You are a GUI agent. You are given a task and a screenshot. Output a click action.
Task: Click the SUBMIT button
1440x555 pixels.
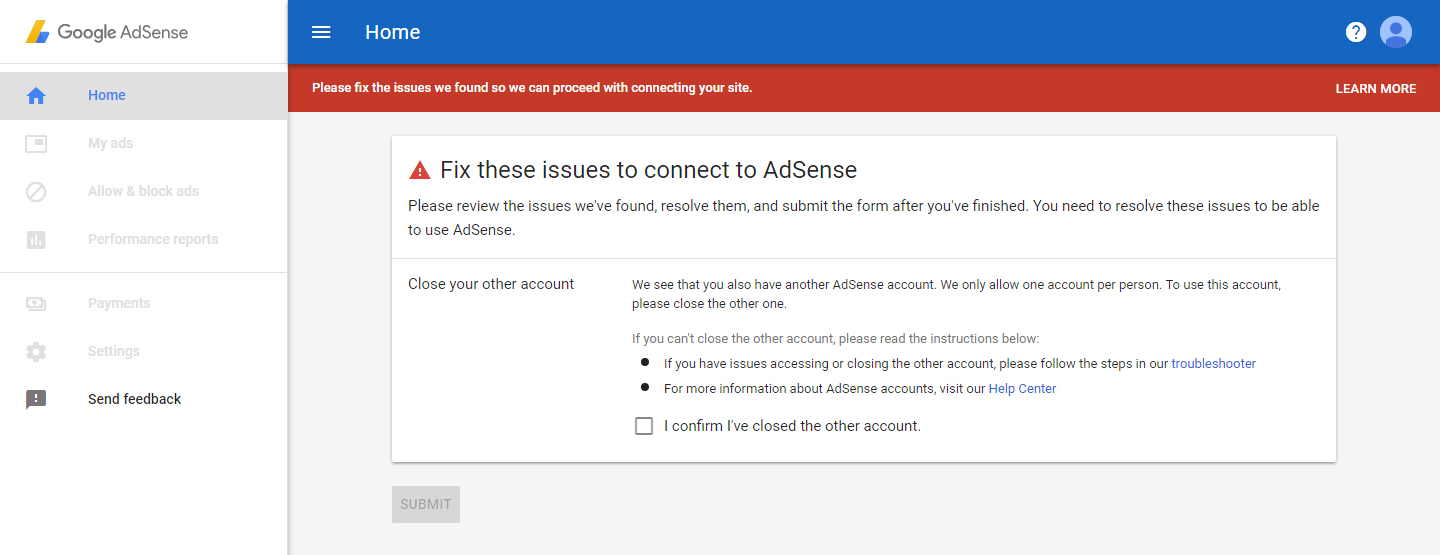pos(426,504)
